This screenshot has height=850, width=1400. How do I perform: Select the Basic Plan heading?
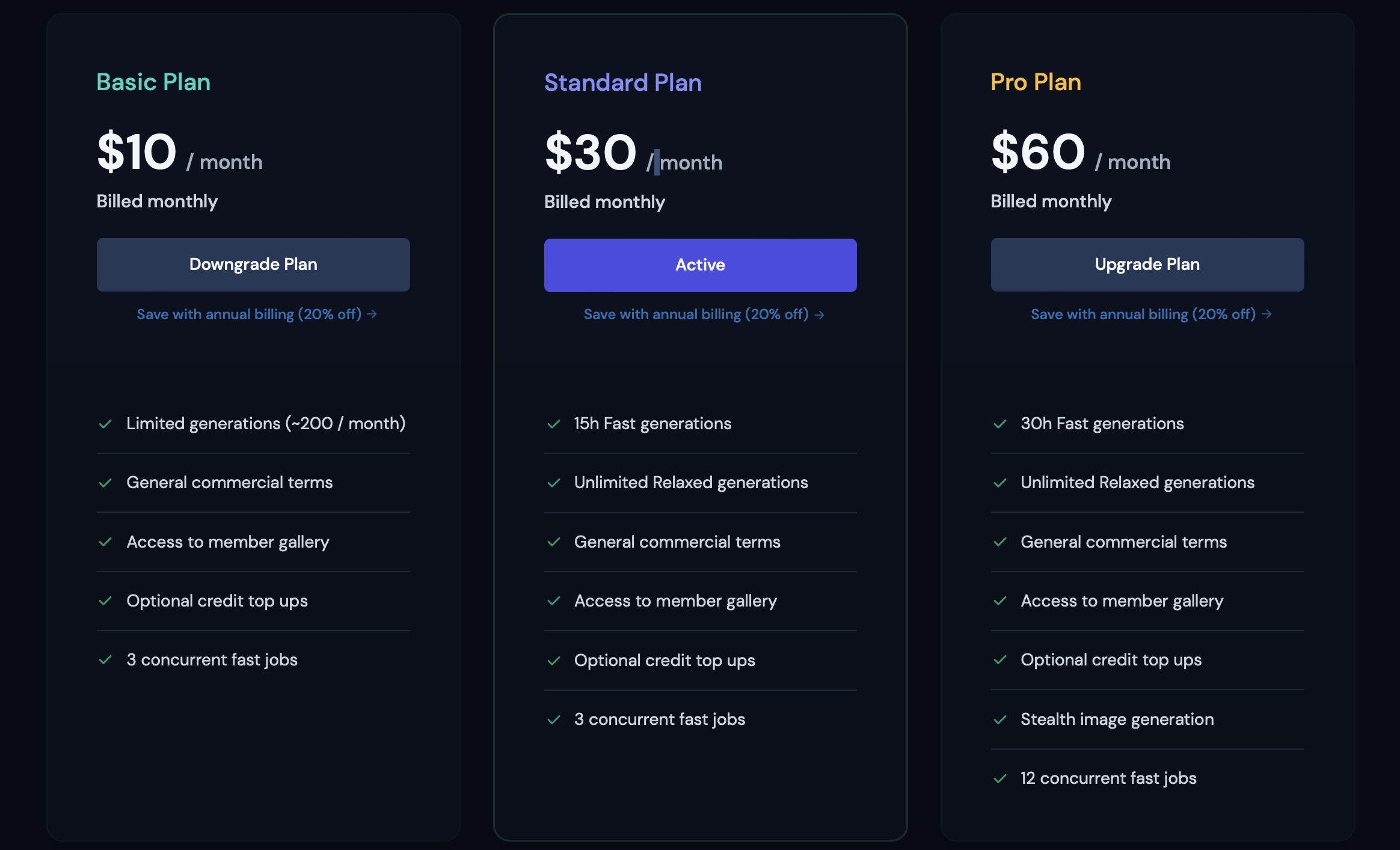point(153,82)
